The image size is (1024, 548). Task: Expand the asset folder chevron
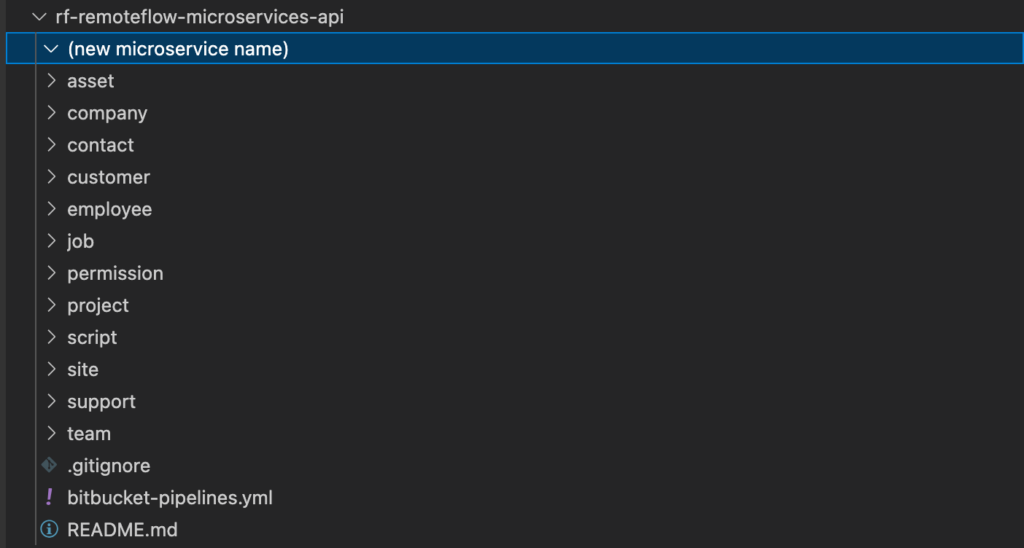tap(51, 81)
